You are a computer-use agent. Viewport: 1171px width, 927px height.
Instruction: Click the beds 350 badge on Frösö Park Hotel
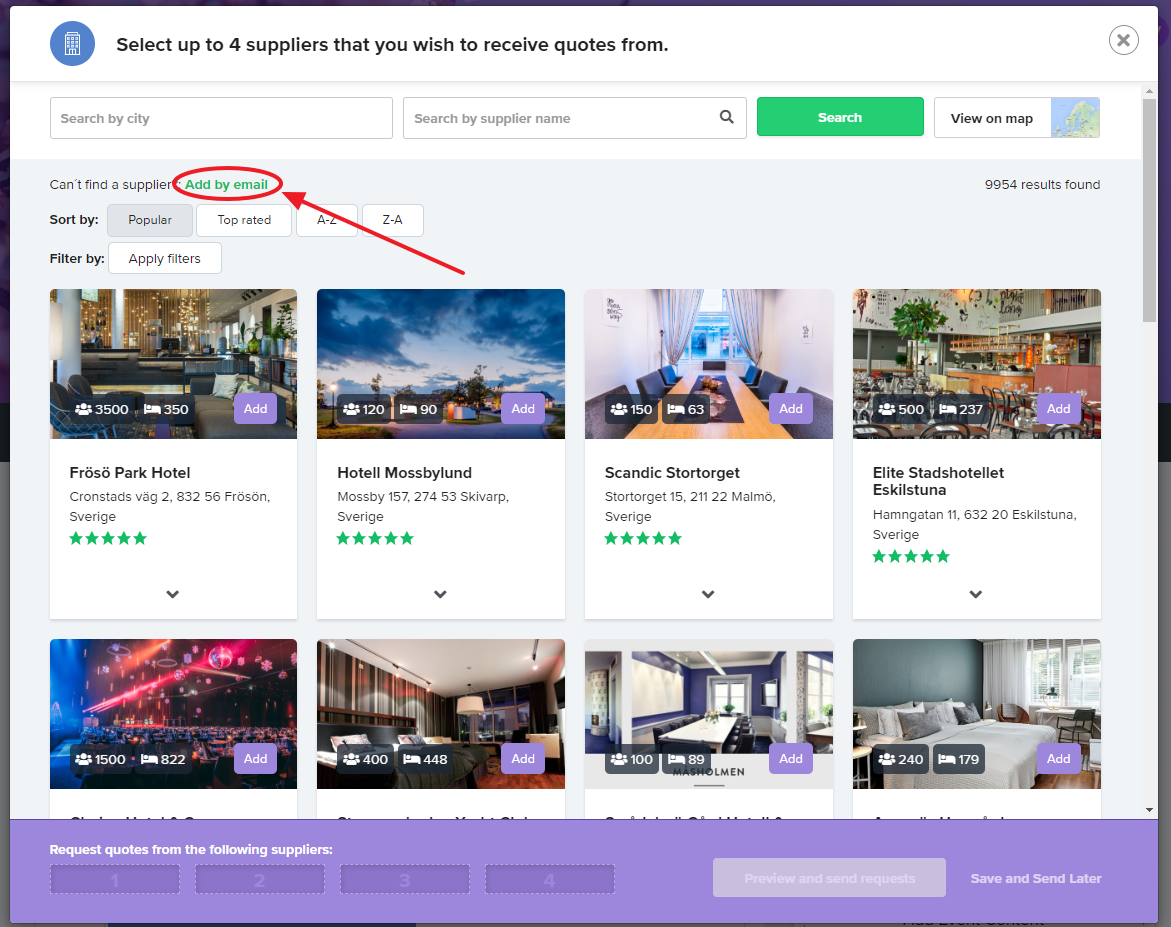click(166, 409)
